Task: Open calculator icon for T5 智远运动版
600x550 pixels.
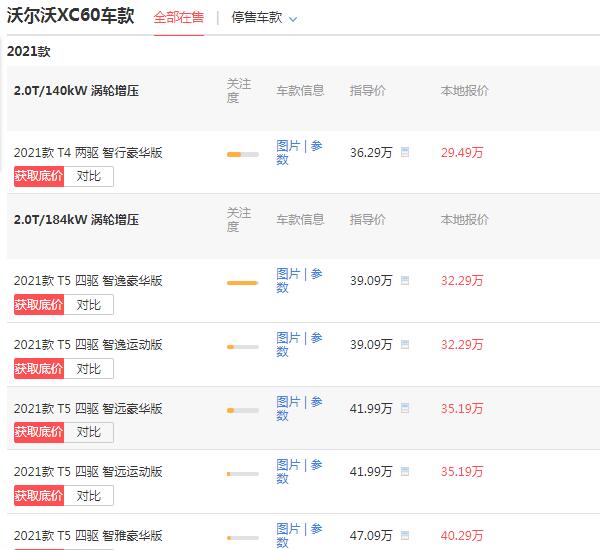Action: (x=405, y=472)
